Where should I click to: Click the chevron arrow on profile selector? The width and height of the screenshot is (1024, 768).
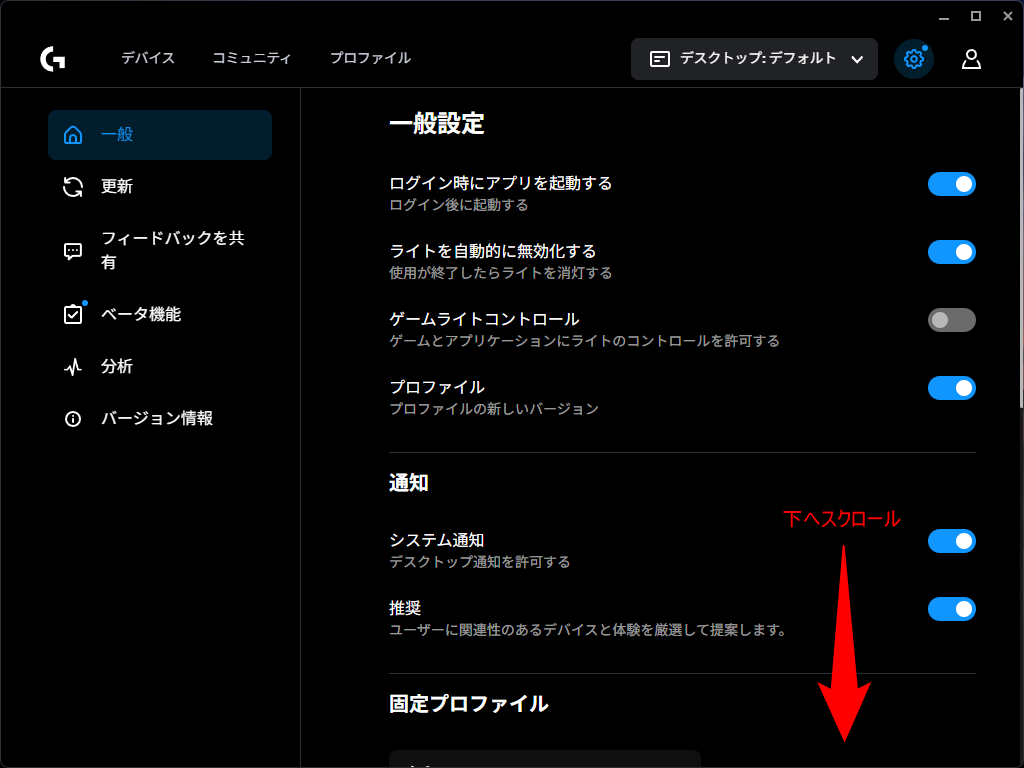(857, 59)
